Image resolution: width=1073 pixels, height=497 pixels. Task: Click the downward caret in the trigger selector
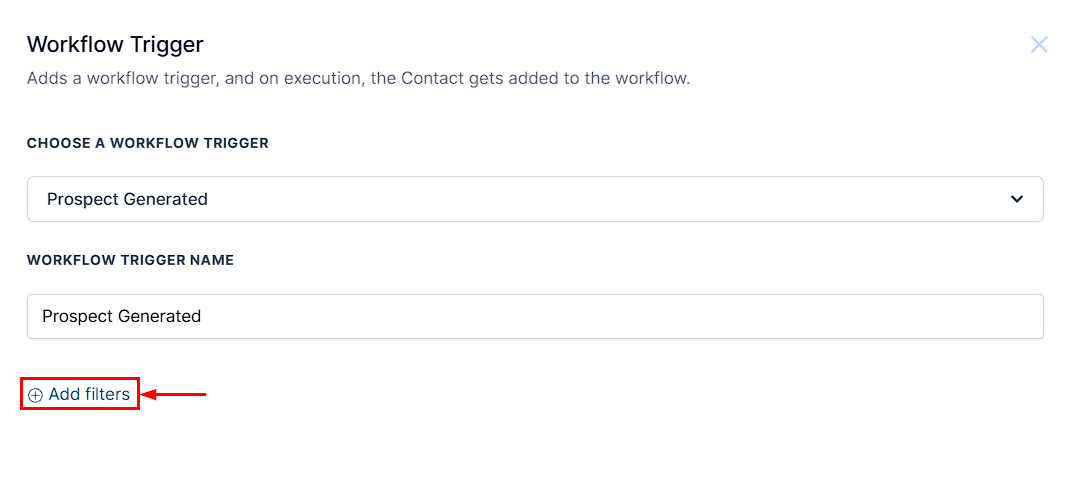[x=1017, y=199]
